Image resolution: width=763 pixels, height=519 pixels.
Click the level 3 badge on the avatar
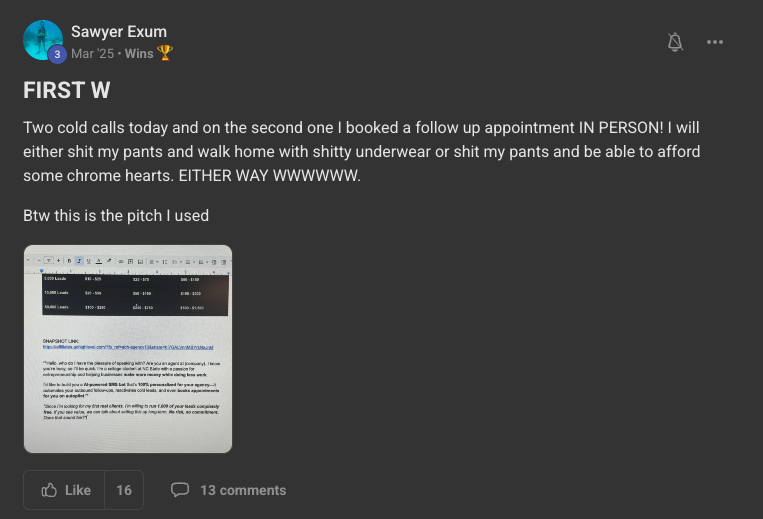57,54
